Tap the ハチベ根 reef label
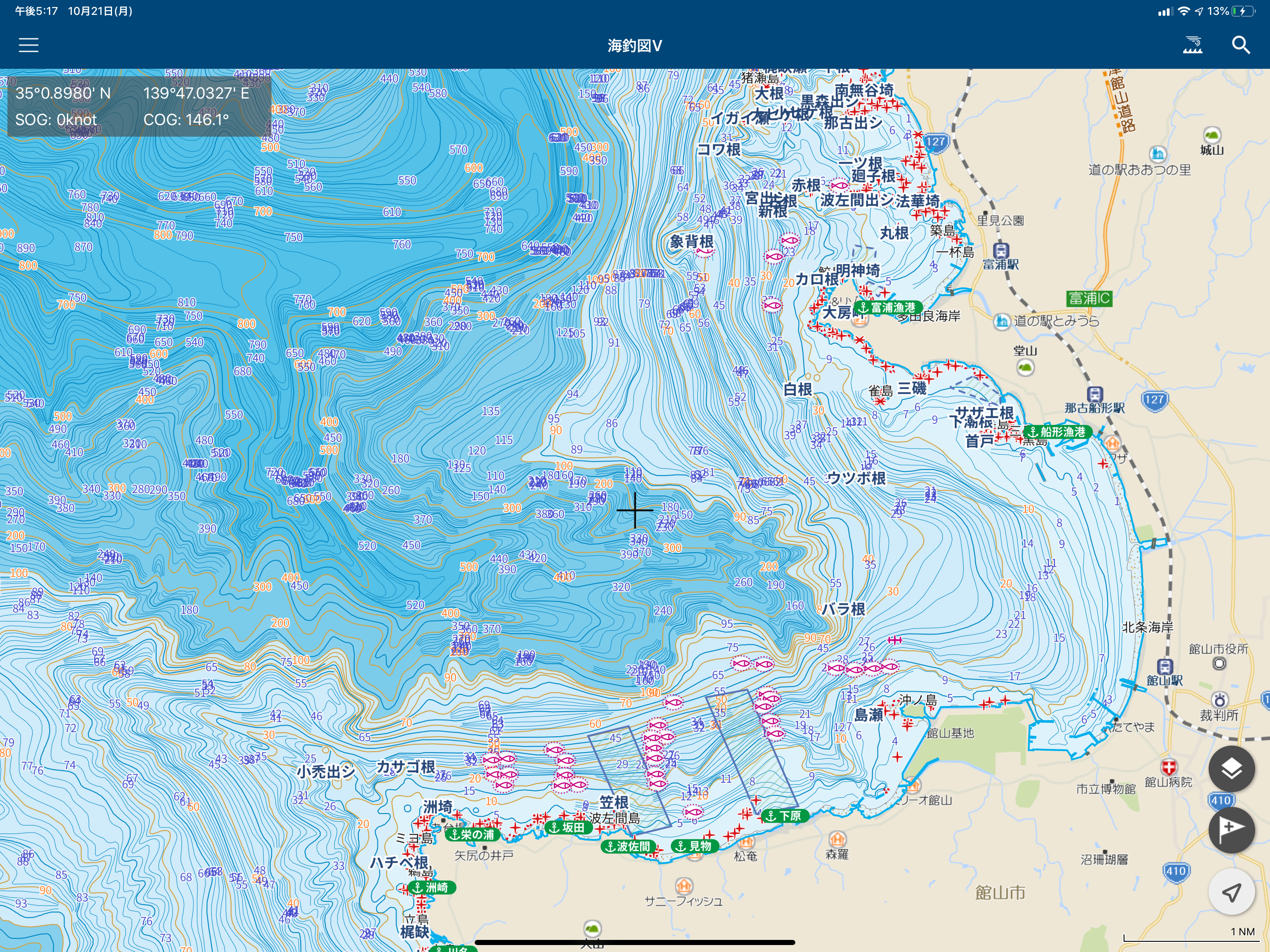This screenshot has width=1270, height=952. click(398, 862)
